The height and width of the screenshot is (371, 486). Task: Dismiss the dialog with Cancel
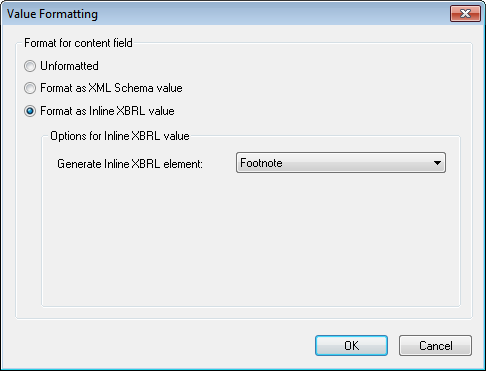(435, 346)
